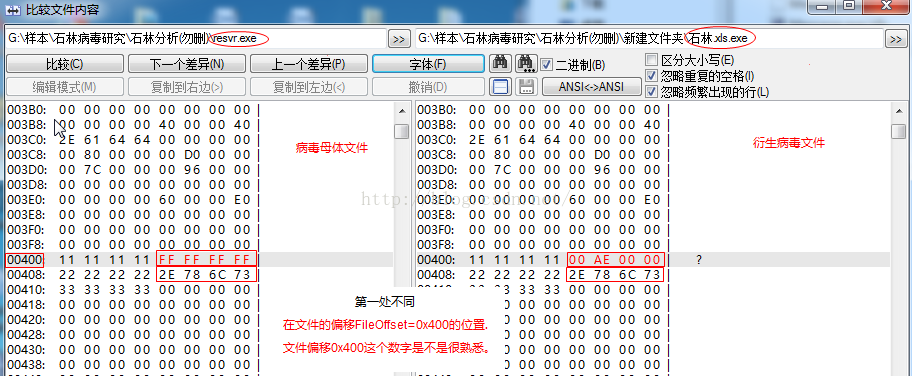Click the find next binoculars icon
This screenshot has height=376, width=912.
[x=525, y=63]
